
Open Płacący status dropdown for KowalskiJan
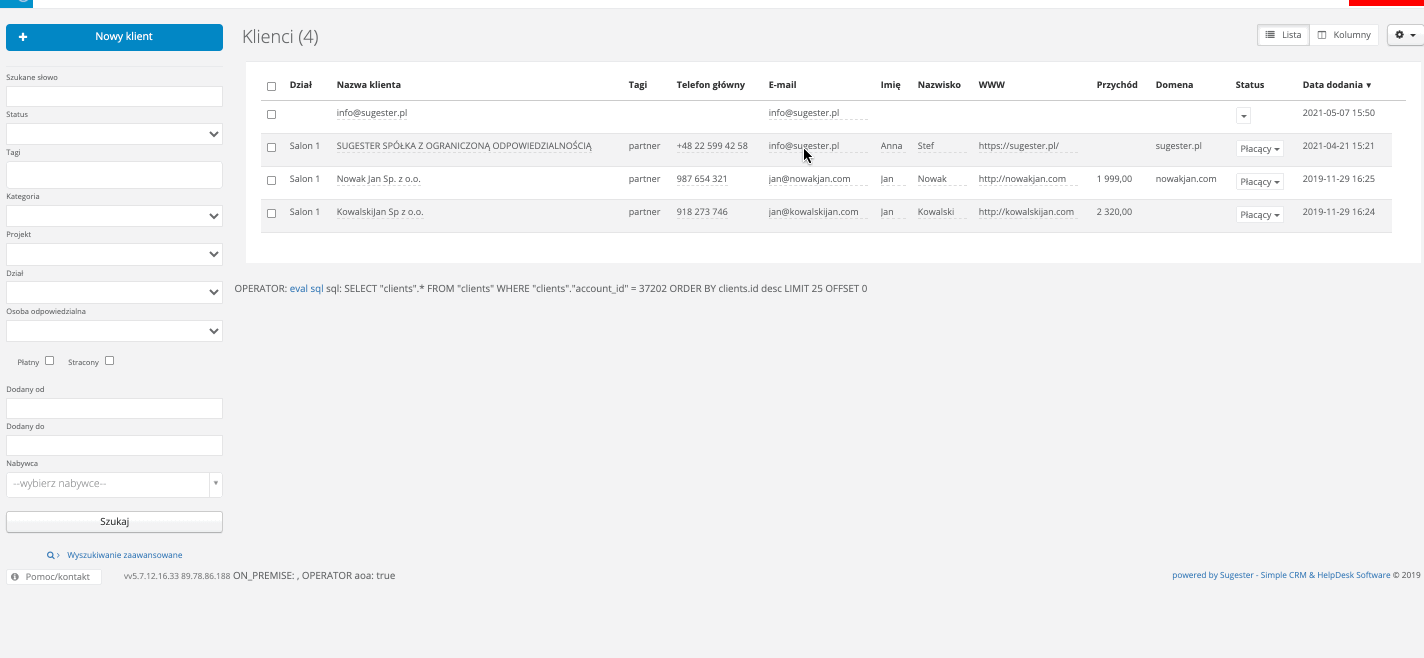(x=1260, y=215)
